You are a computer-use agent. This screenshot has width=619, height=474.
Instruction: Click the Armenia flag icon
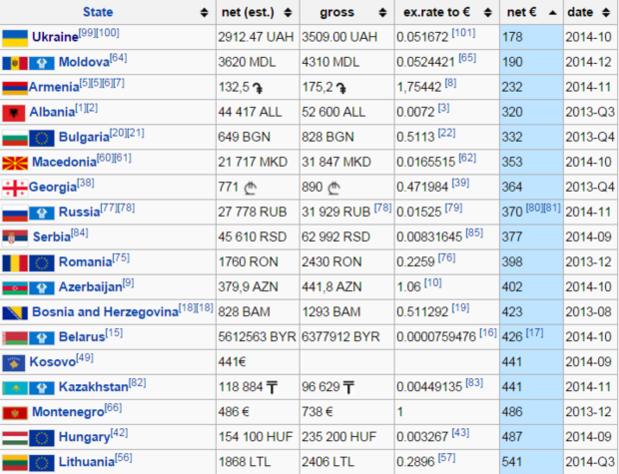click(15, 88)
